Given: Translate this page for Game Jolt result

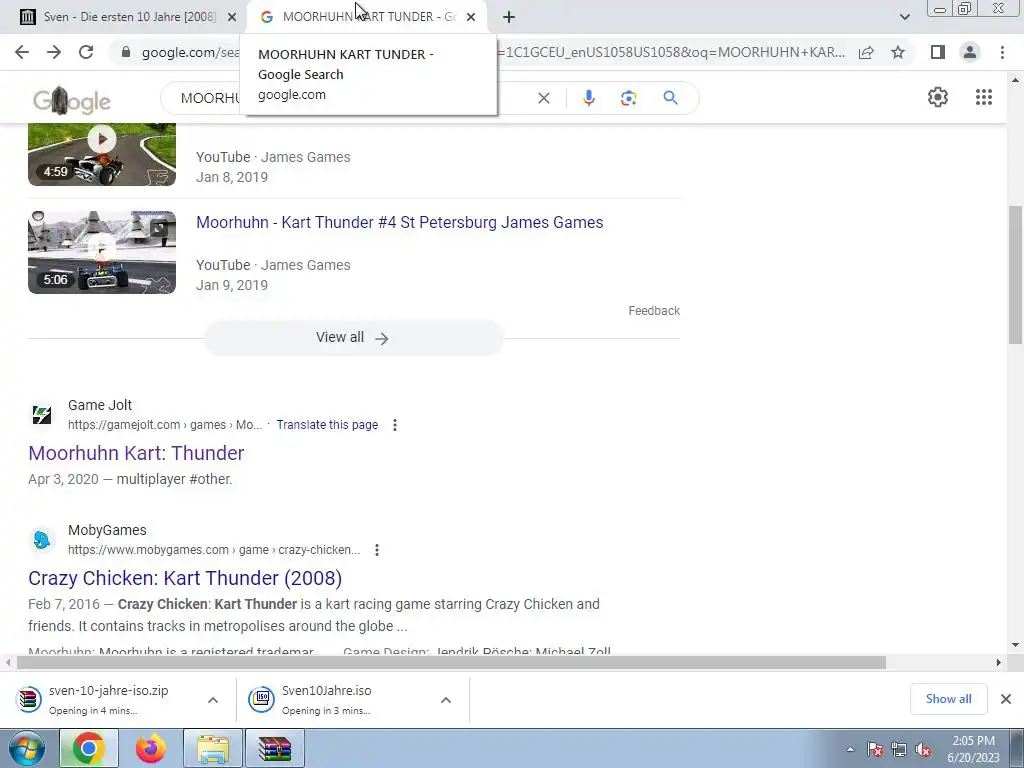Looking at the screenshot, I should [327, 424].
